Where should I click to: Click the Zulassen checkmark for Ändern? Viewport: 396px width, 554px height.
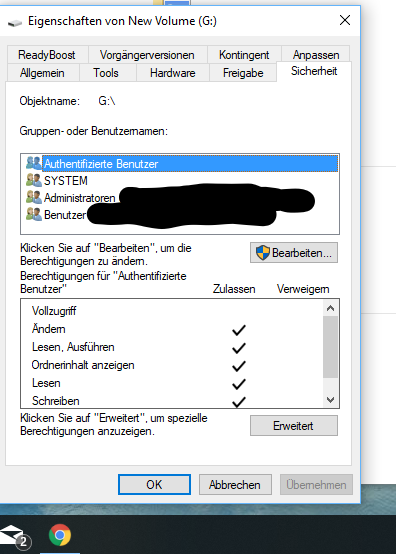[x=239, y=330]
